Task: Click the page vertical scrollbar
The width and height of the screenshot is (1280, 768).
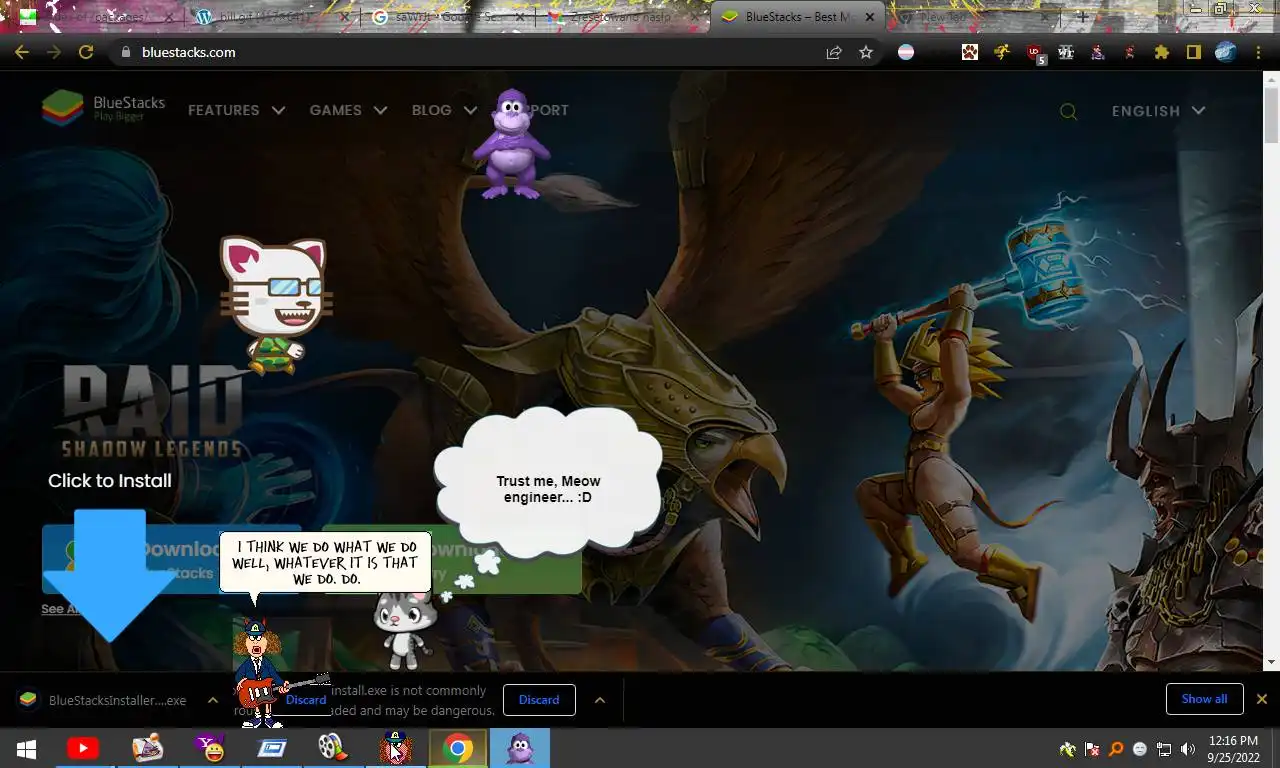Action: click(1272, 370)
